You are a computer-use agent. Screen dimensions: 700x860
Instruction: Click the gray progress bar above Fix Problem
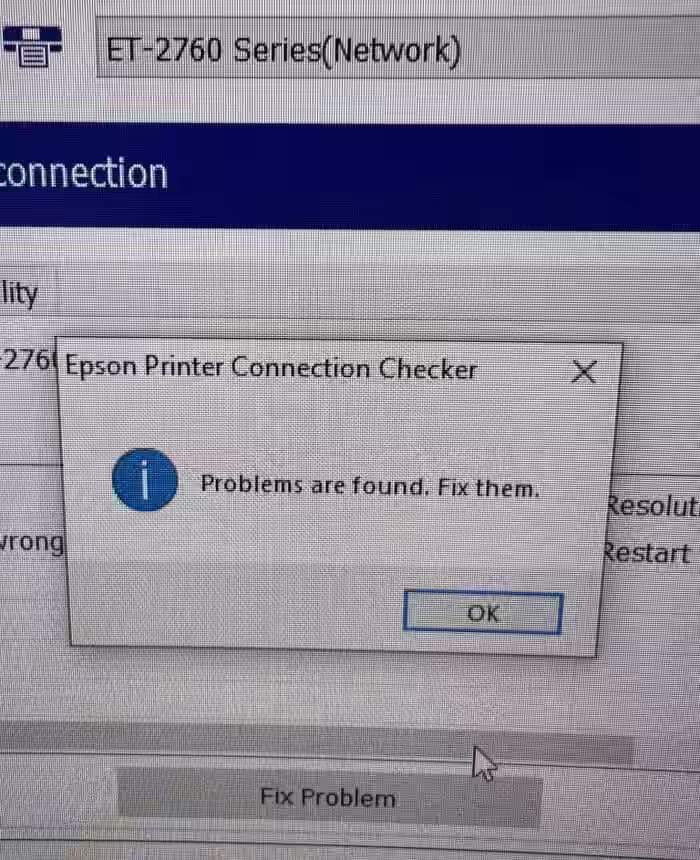317,742
